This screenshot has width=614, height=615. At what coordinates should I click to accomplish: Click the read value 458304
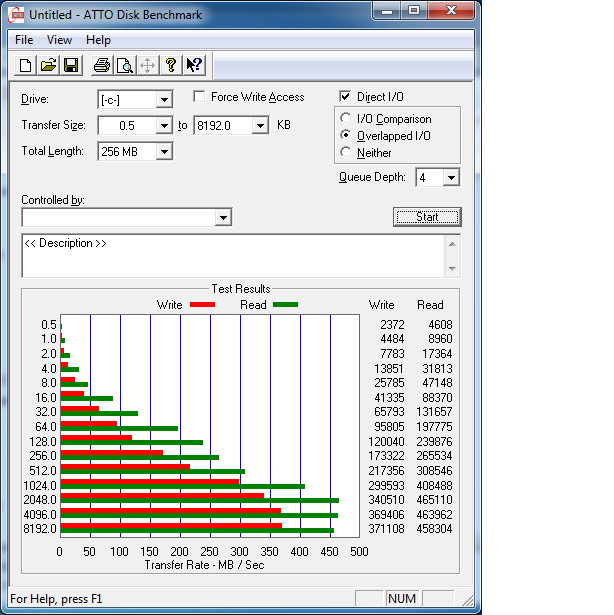click(434, 529)
